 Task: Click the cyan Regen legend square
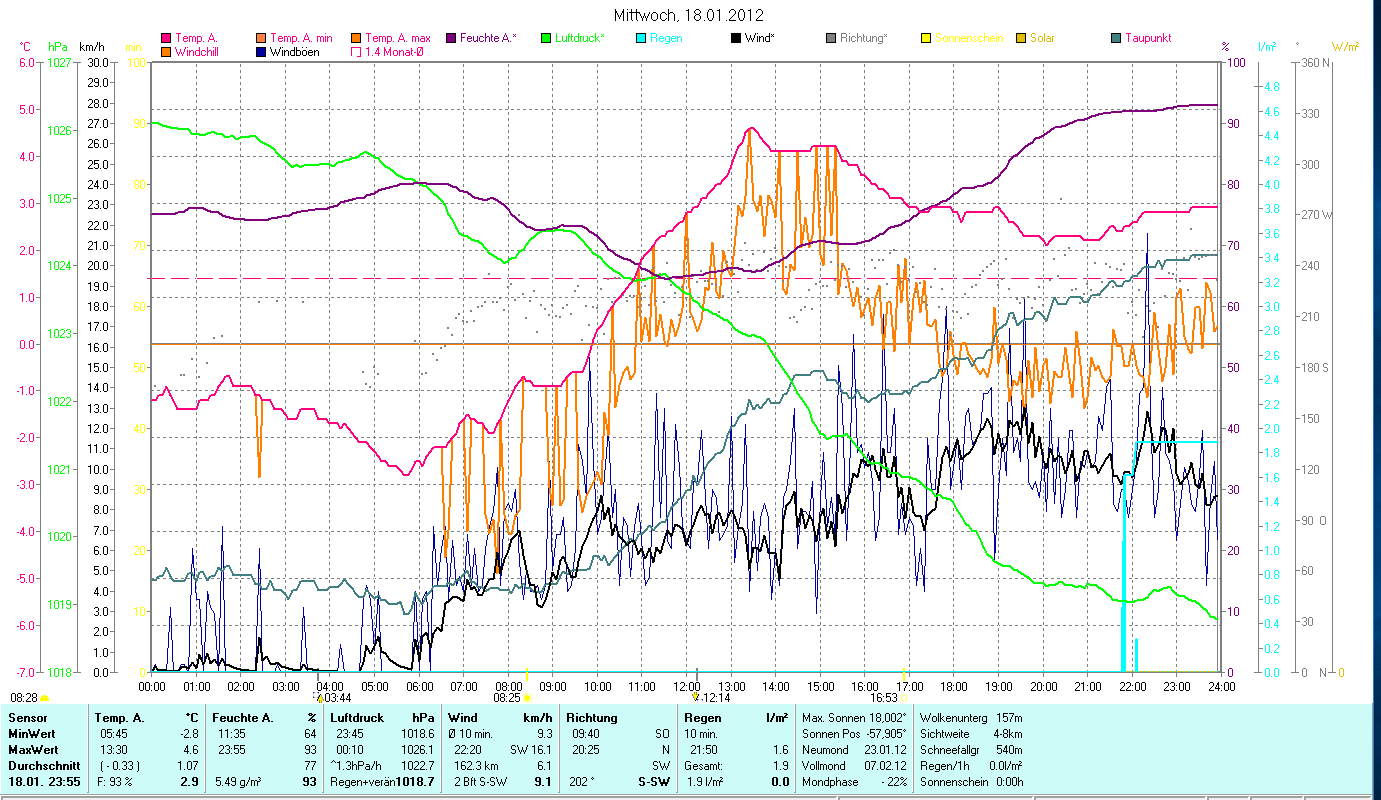click(642, 38)
